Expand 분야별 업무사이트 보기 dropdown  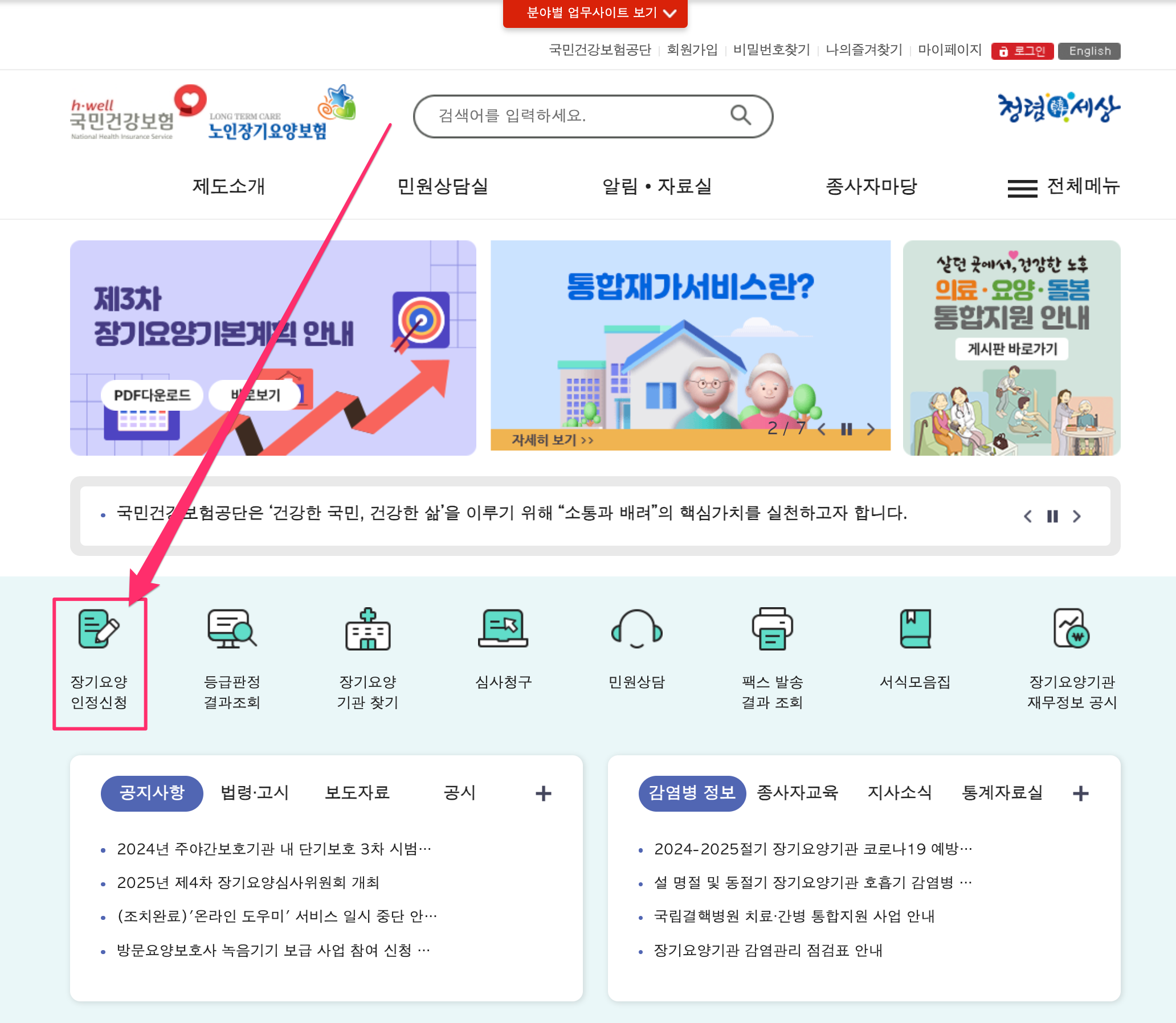pyautogui.click(x=595, y=13)
